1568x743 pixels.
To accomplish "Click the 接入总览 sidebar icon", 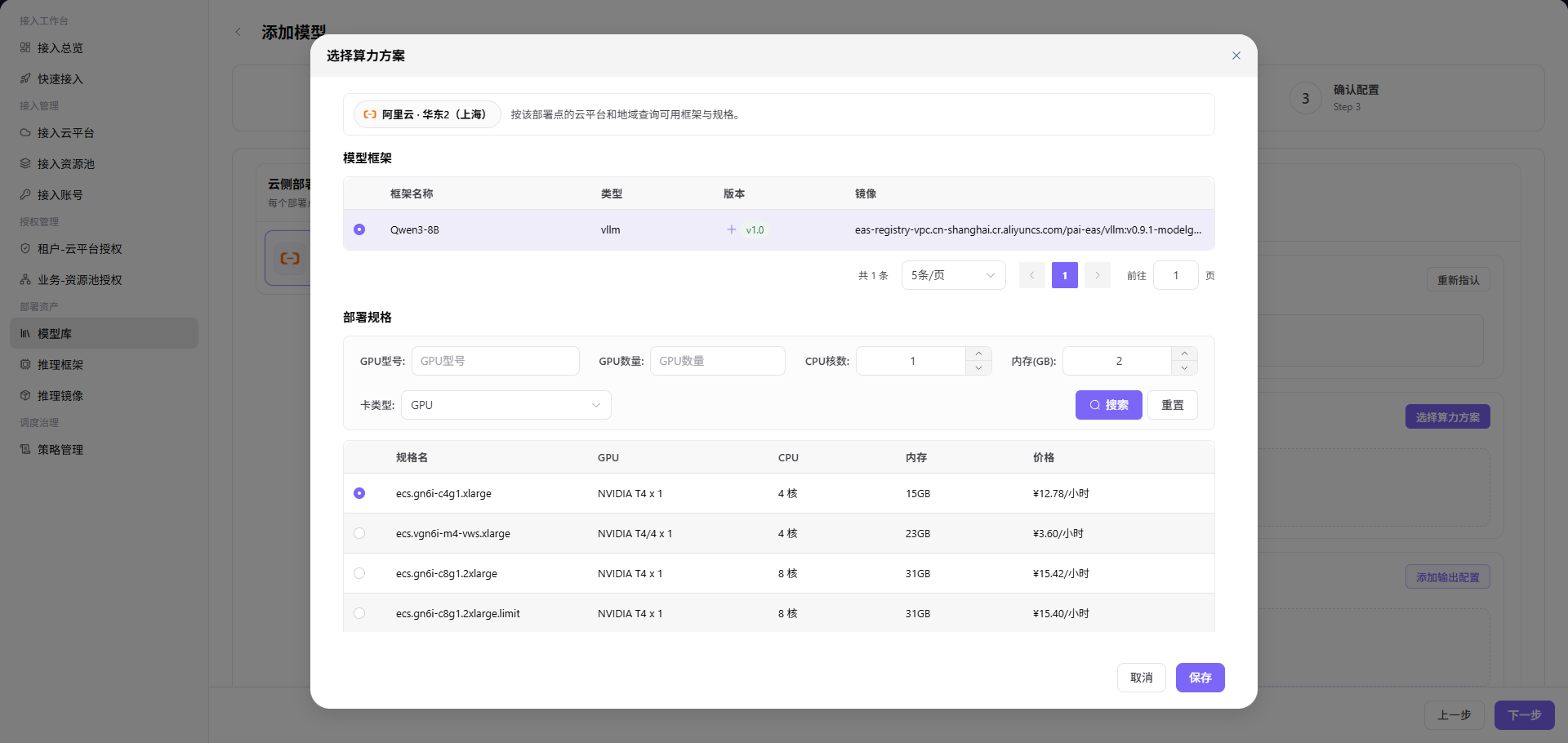I will 25,47.
